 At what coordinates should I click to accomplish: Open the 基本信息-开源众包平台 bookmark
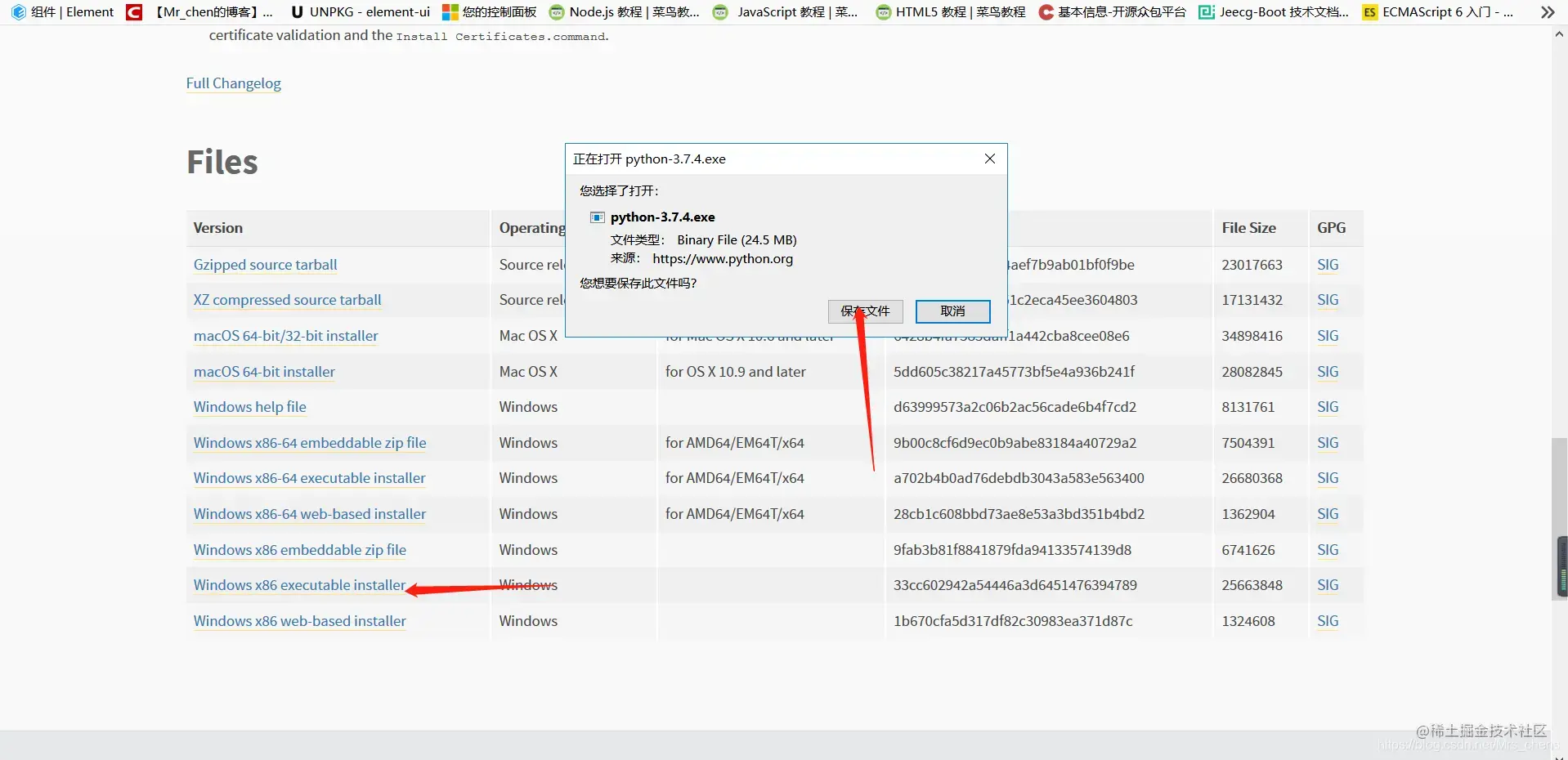[1112, 12]
